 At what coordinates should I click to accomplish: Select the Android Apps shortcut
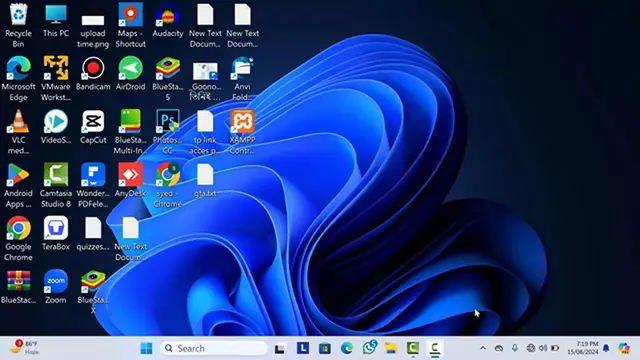(x=18, y=185)
